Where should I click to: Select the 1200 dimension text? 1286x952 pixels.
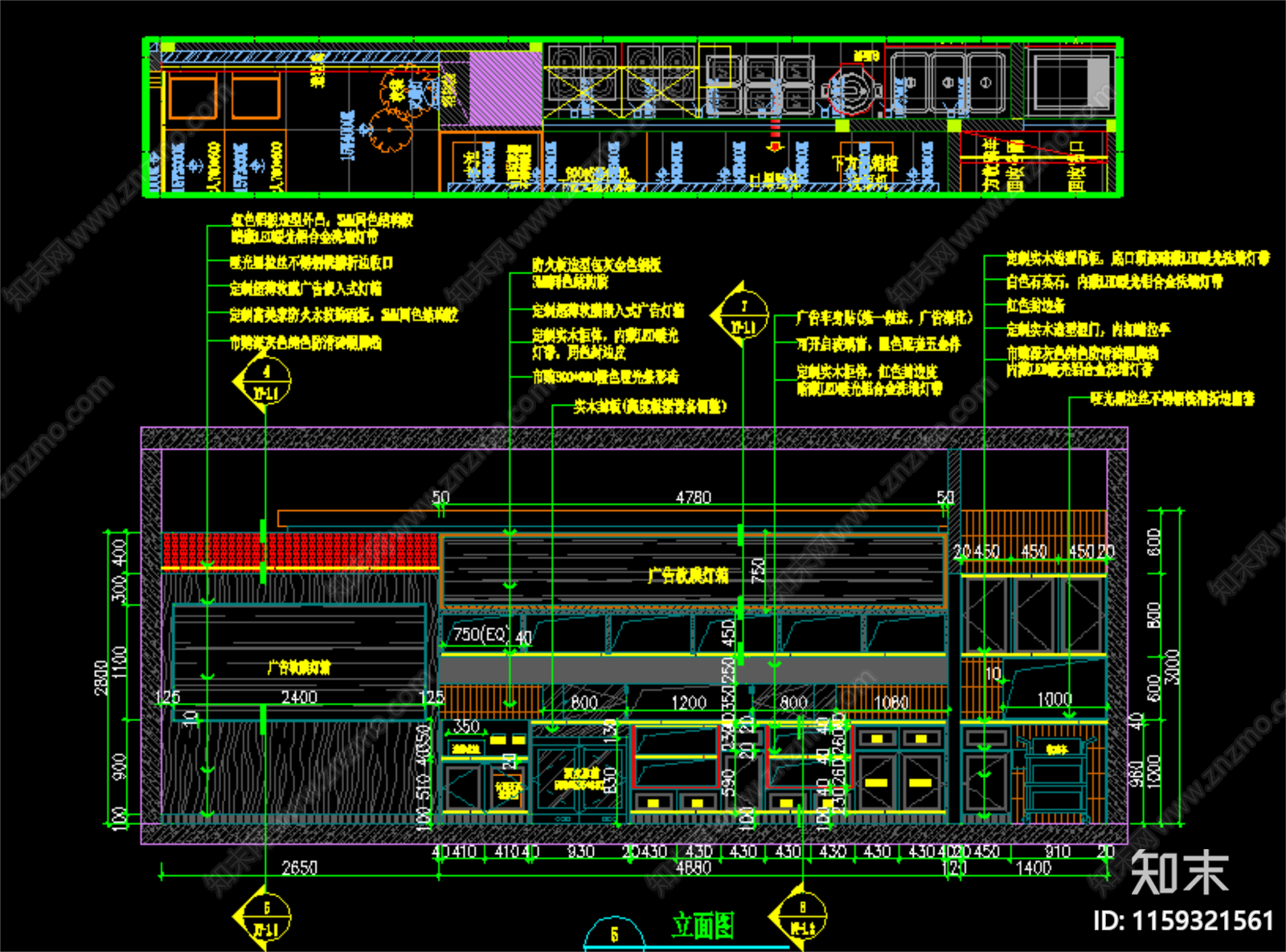point(689,703)
